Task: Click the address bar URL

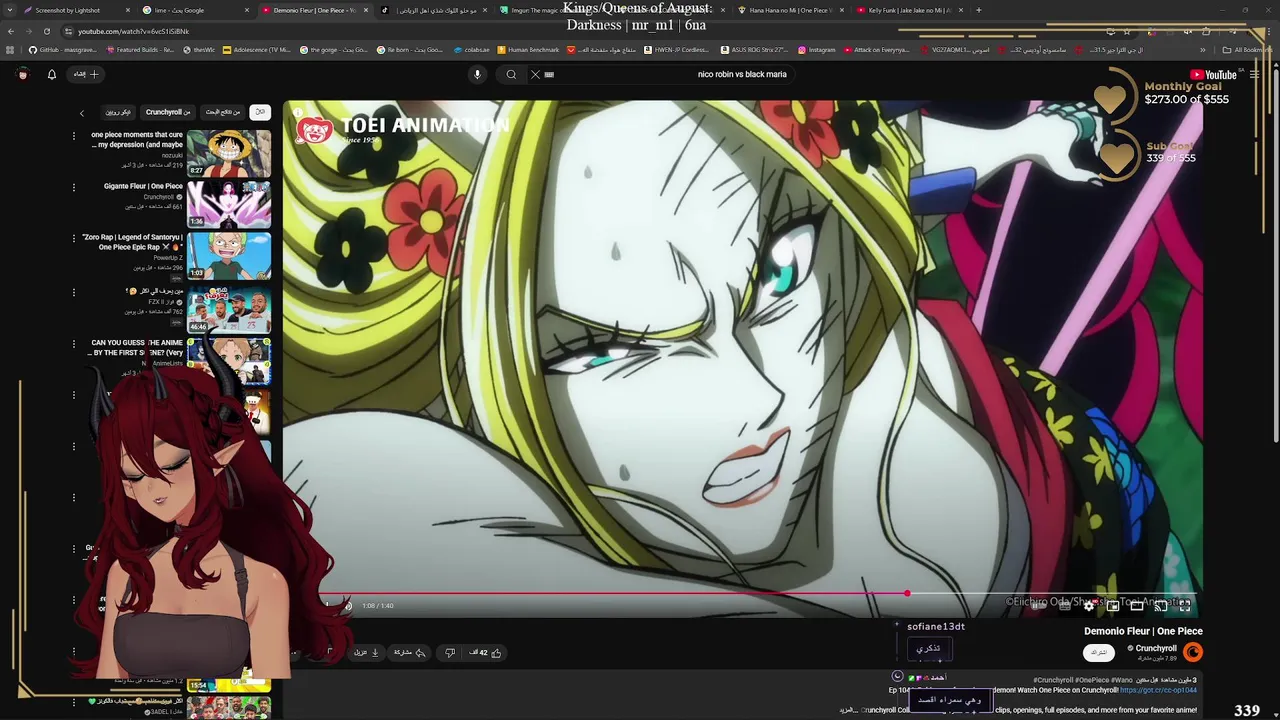Action: [133, 31]
